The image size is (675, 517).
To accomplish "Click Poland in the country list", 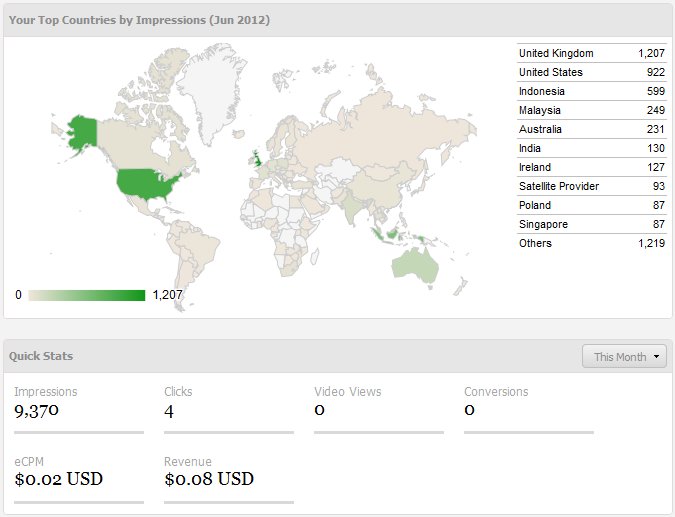I will coord(591,205).
